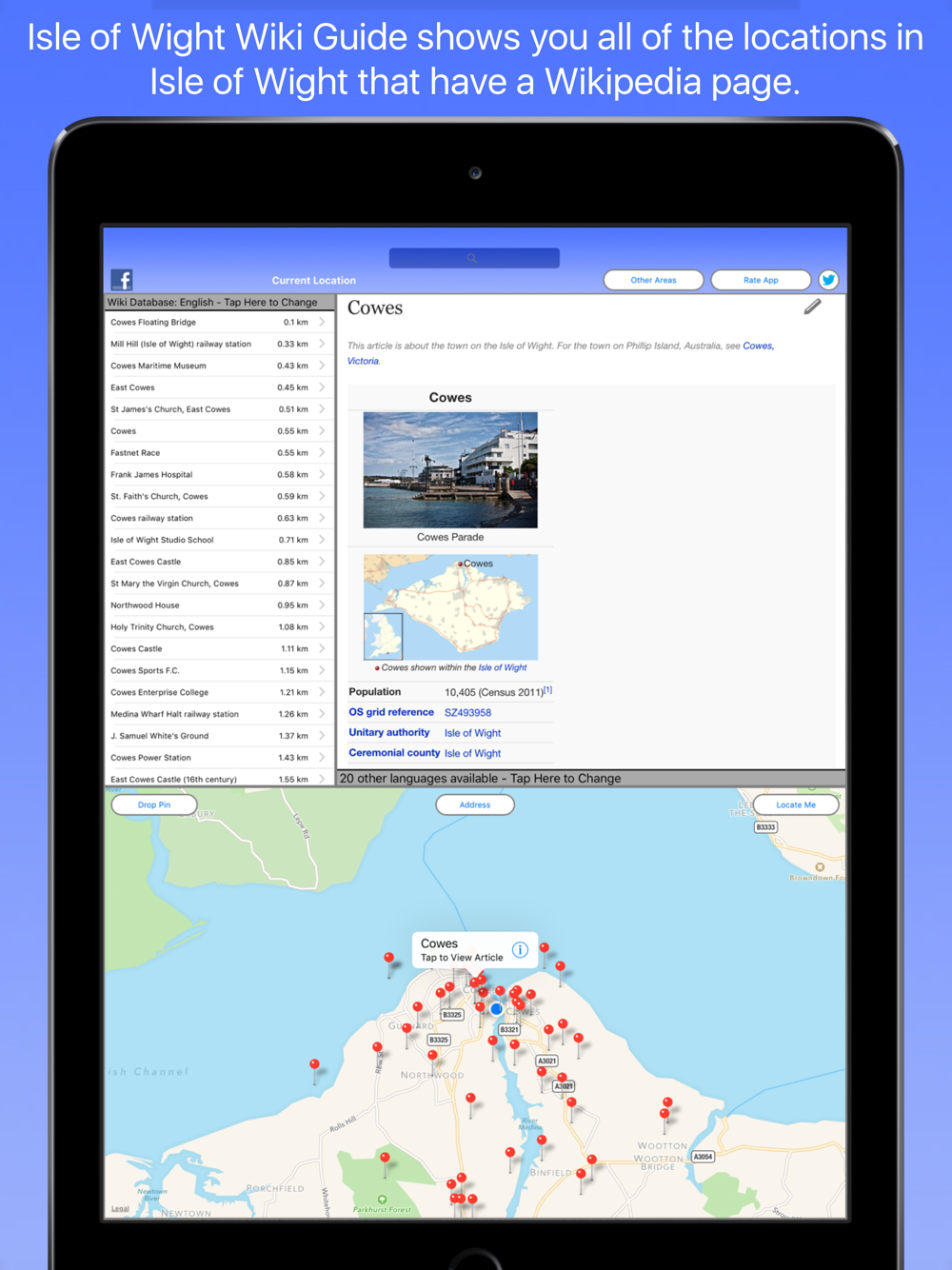Image resolution: width=952 pixels, height=1270 pixels.
Task: Select Cowes railway station entry
Action: click(x=219, y=518)
